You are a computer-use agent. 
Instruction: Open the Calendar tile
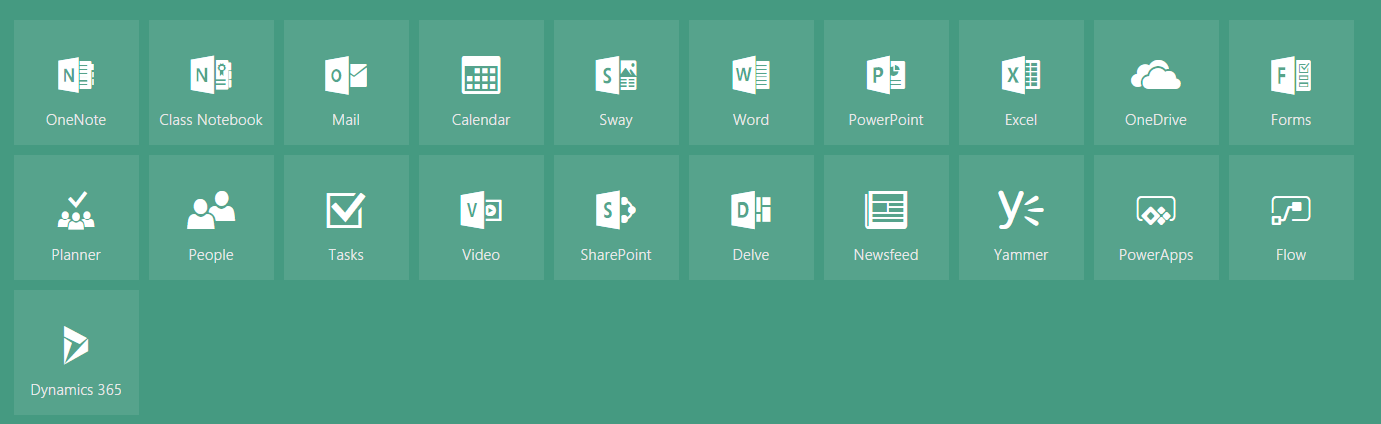point(481,82)
